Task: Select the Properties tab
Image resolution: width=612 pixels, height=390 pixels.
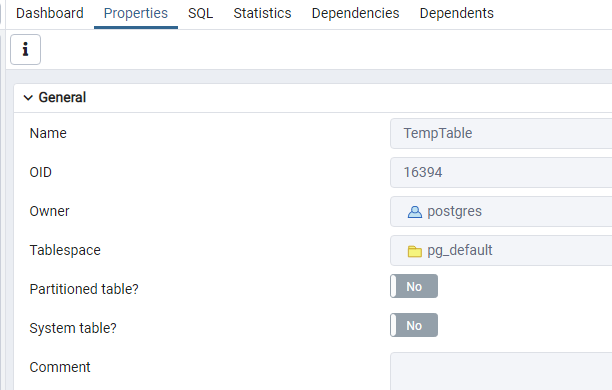Action: point(136,13)
